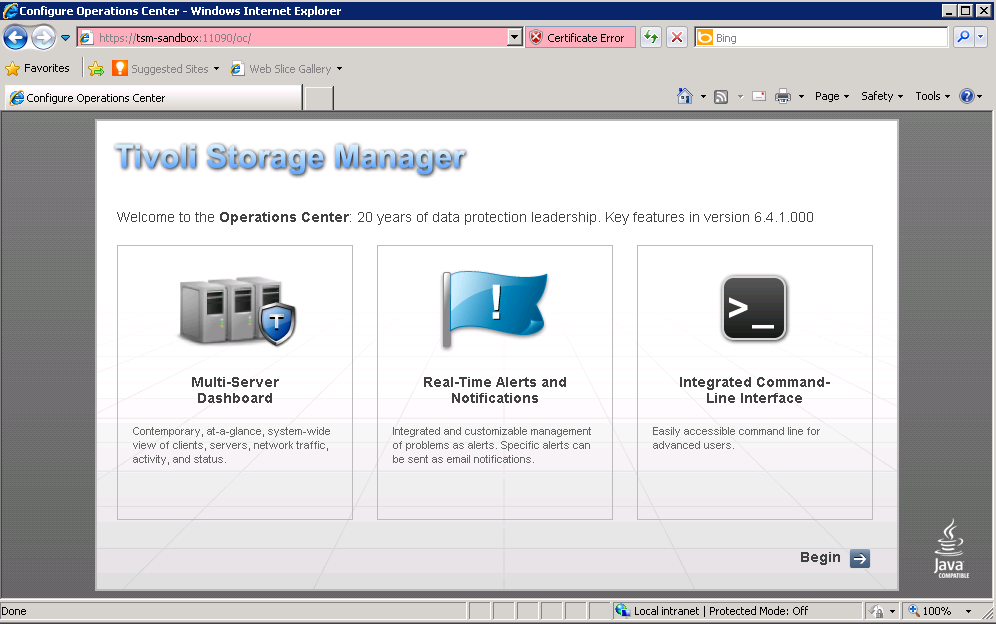Open the browser Home page icon

pyautogui.click(x=685, y=96)
